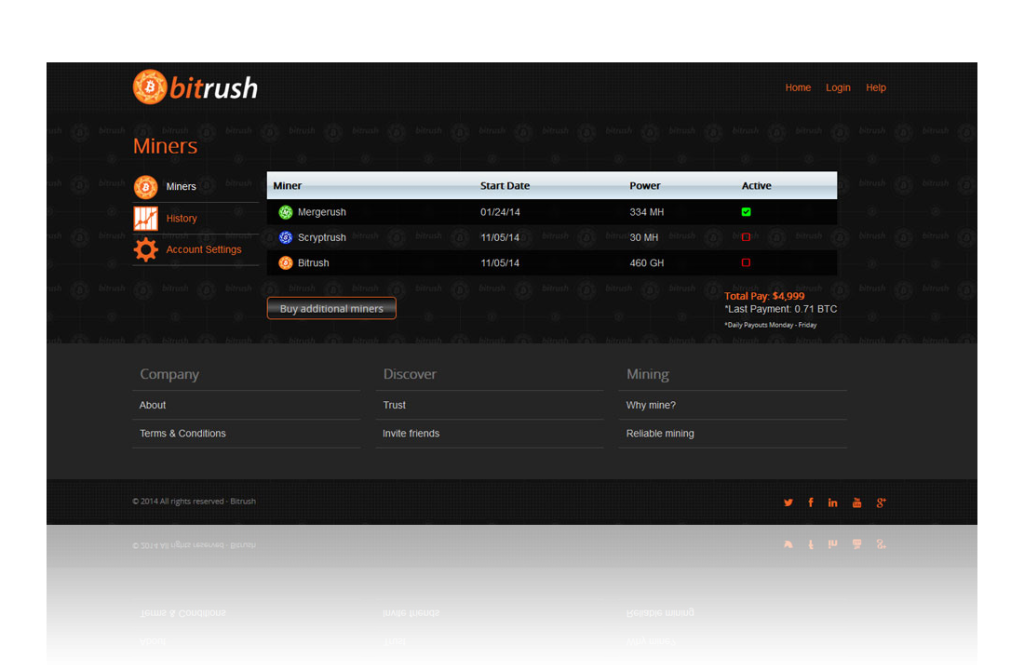Click the orange Bitrush coin icon in table
The width and height of the screenshot is (1024, 670).
[285, 263]
